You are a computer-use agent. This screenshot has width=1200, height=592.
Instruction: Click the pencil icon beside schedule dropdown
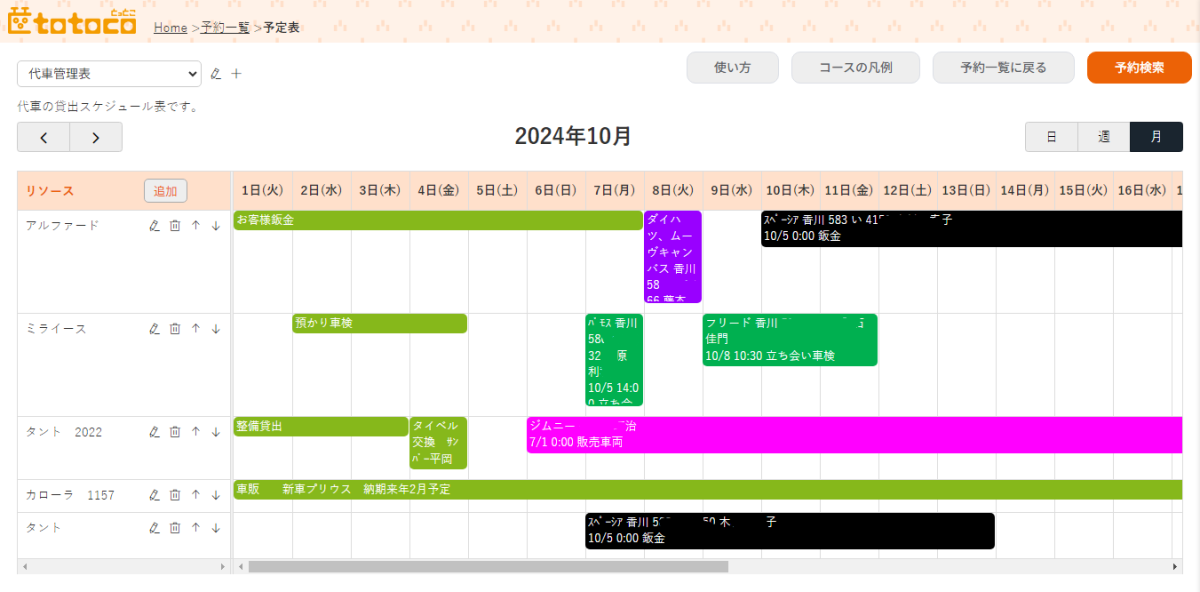[x=215, y=73]
